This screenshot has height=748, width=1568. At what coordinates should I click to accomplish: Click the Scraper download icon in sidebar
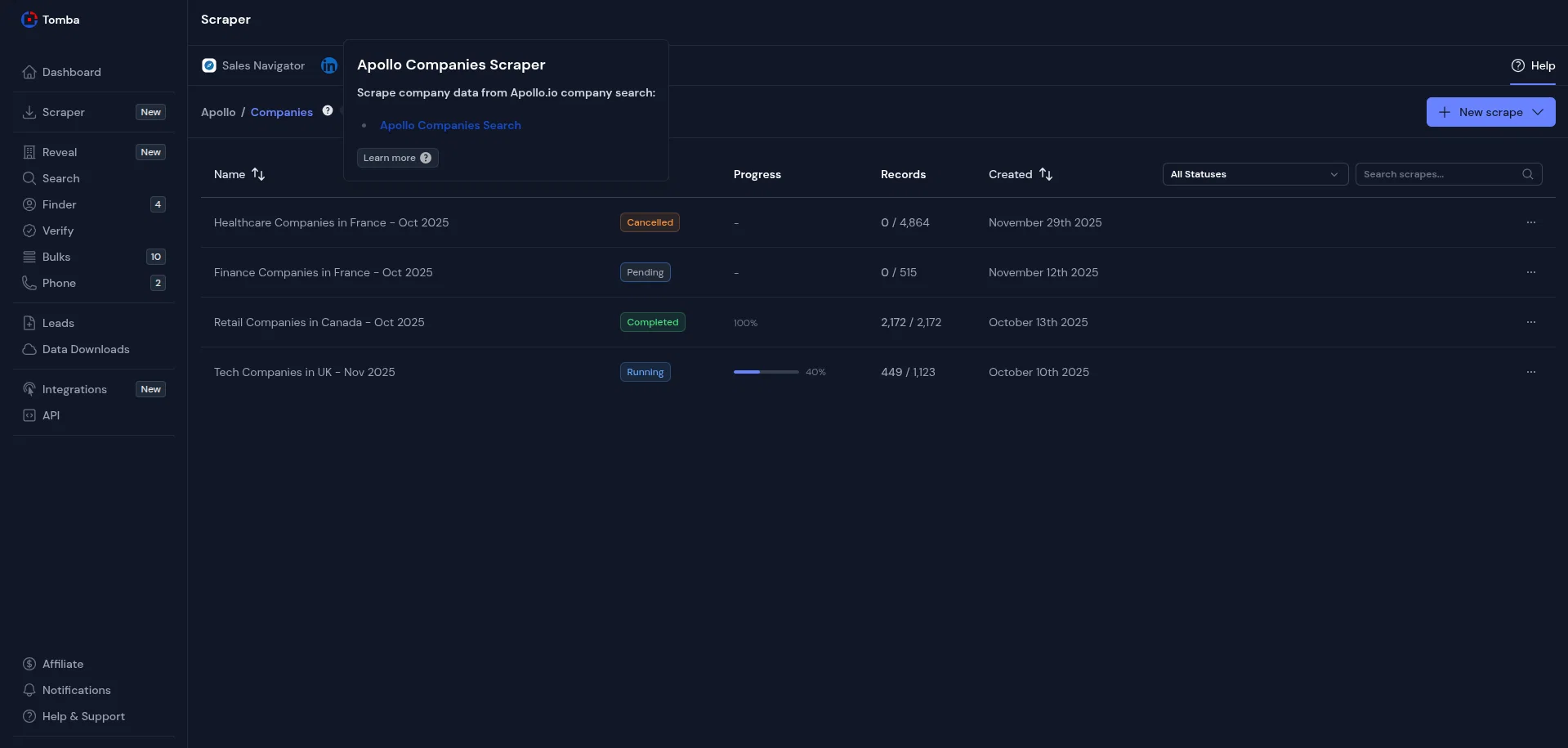click(x=29, y=112)
